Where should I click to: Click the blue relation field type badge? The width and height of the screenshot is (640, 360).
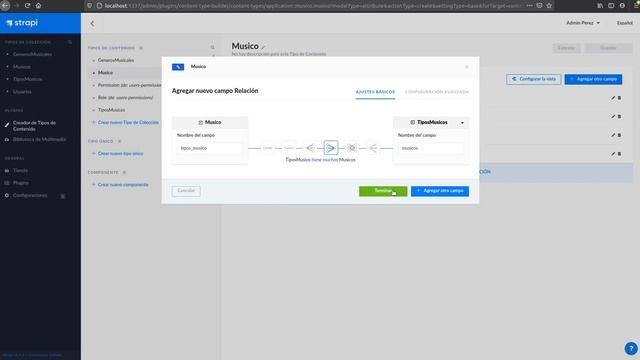[x=178, y=67]
